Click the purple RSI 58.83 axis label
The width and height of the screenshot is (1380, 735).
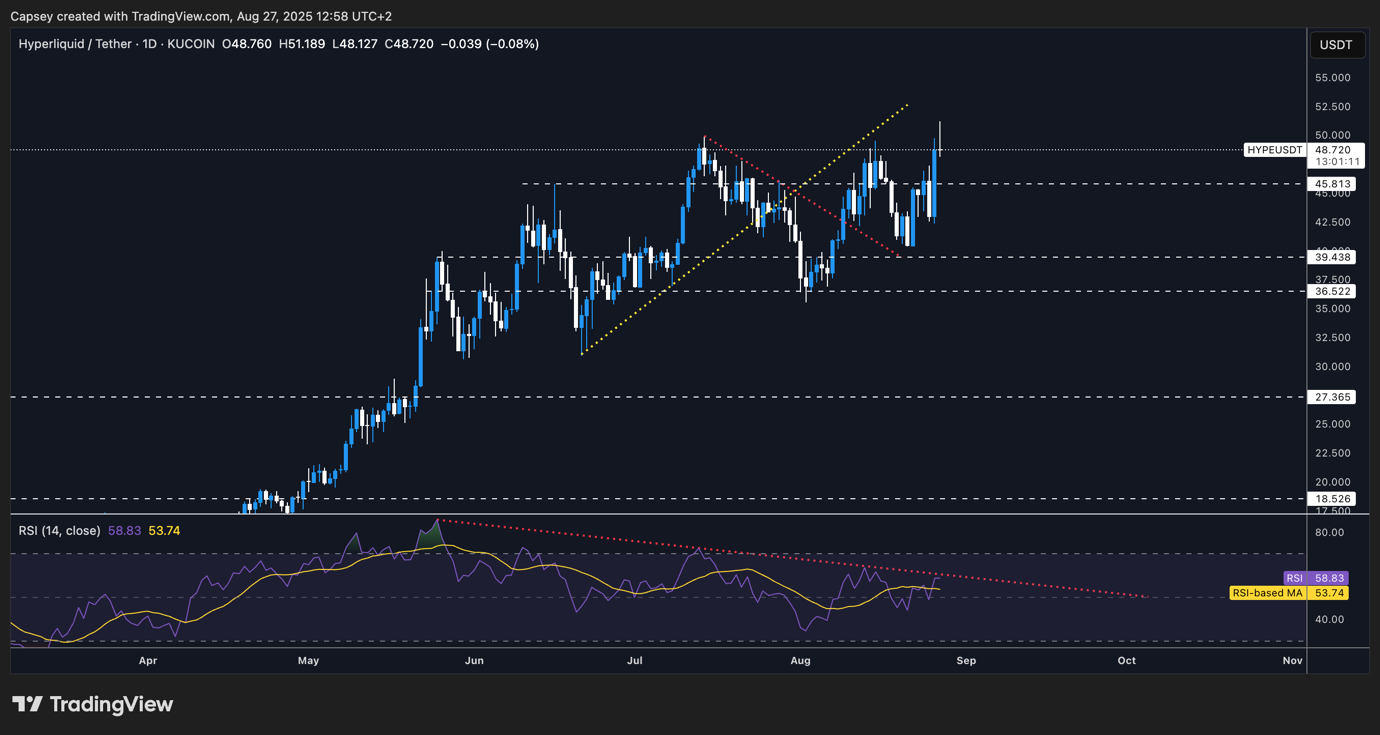(1315, 578)
